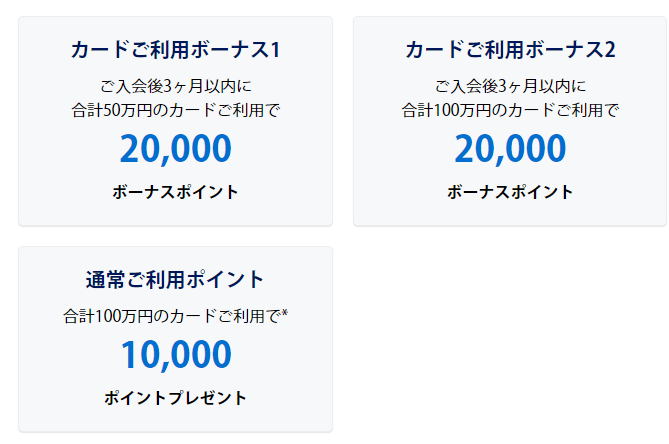Screen dimensions: 669x444
Task: Click ご入会後3ヶ月以内に text in ボーナス1 card
Action: click(175, 85)
